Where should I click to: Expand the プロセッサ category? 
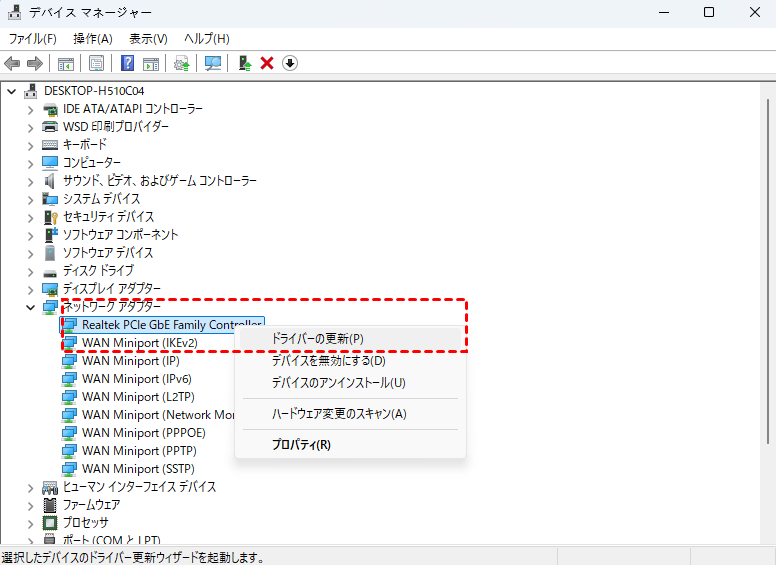[31, 523]
